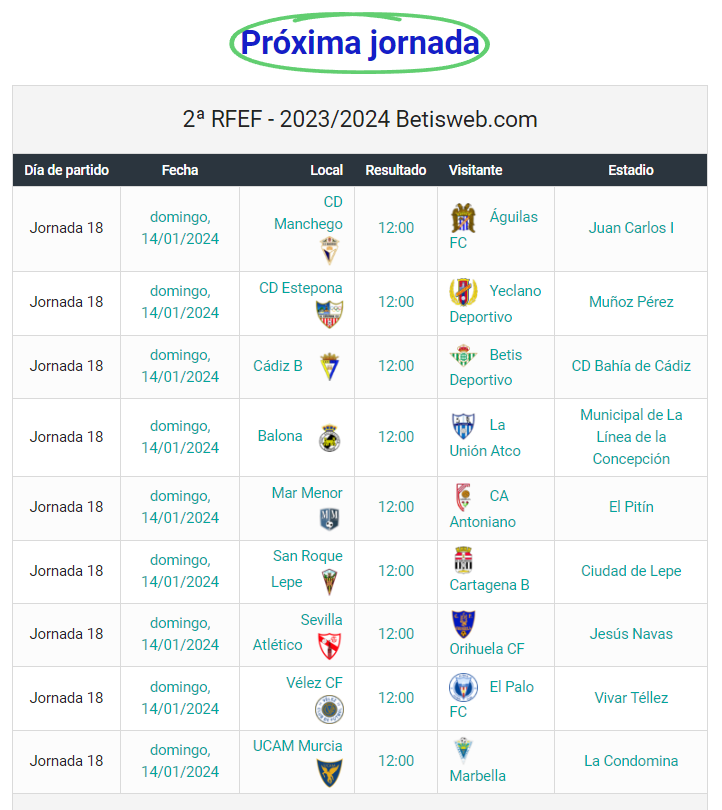Click the Mar Menor grey crest
722x810 pixels.
pos(329,520)
